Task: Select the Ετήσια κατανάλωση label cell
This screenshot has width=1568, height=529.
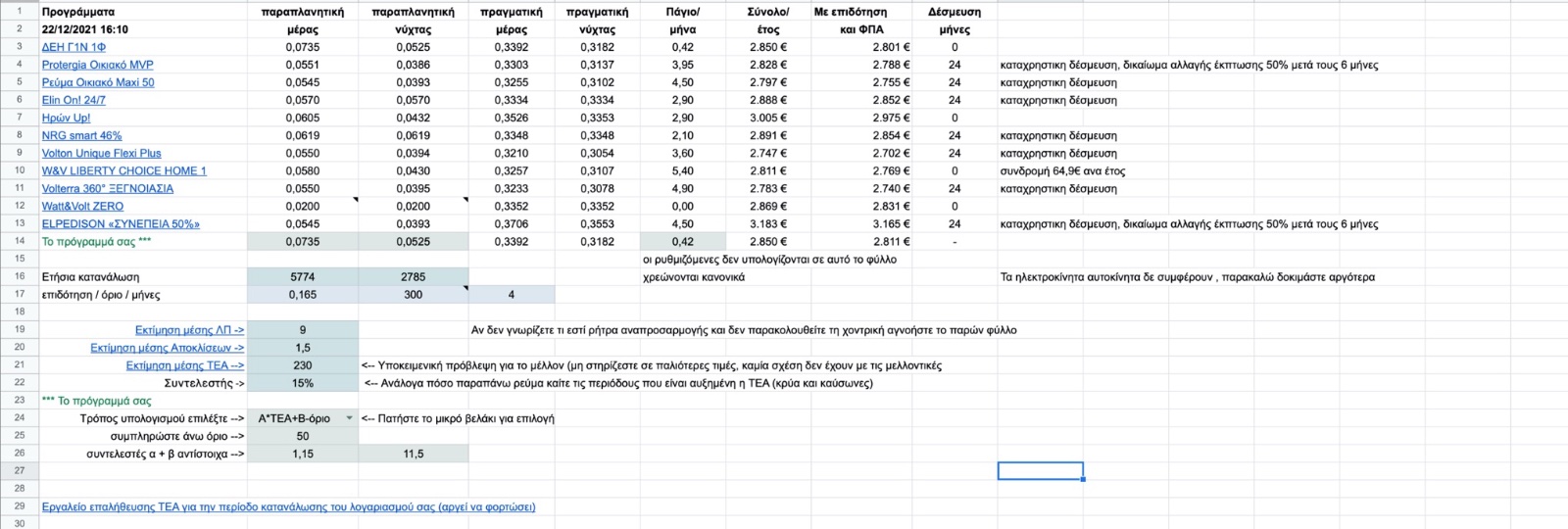Action: (143, 277)
